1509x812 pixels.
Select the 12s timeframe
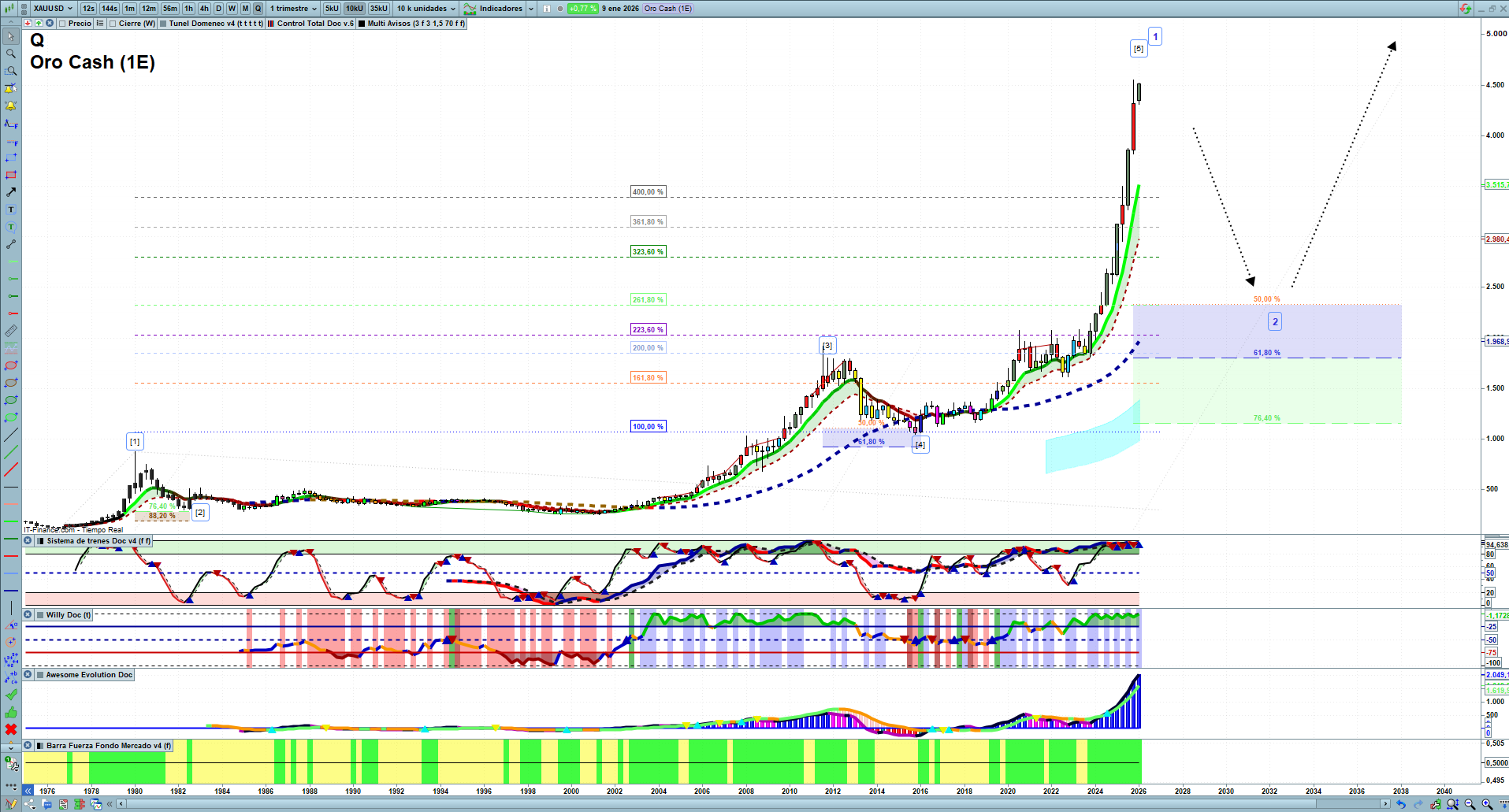tap(88, 9)
